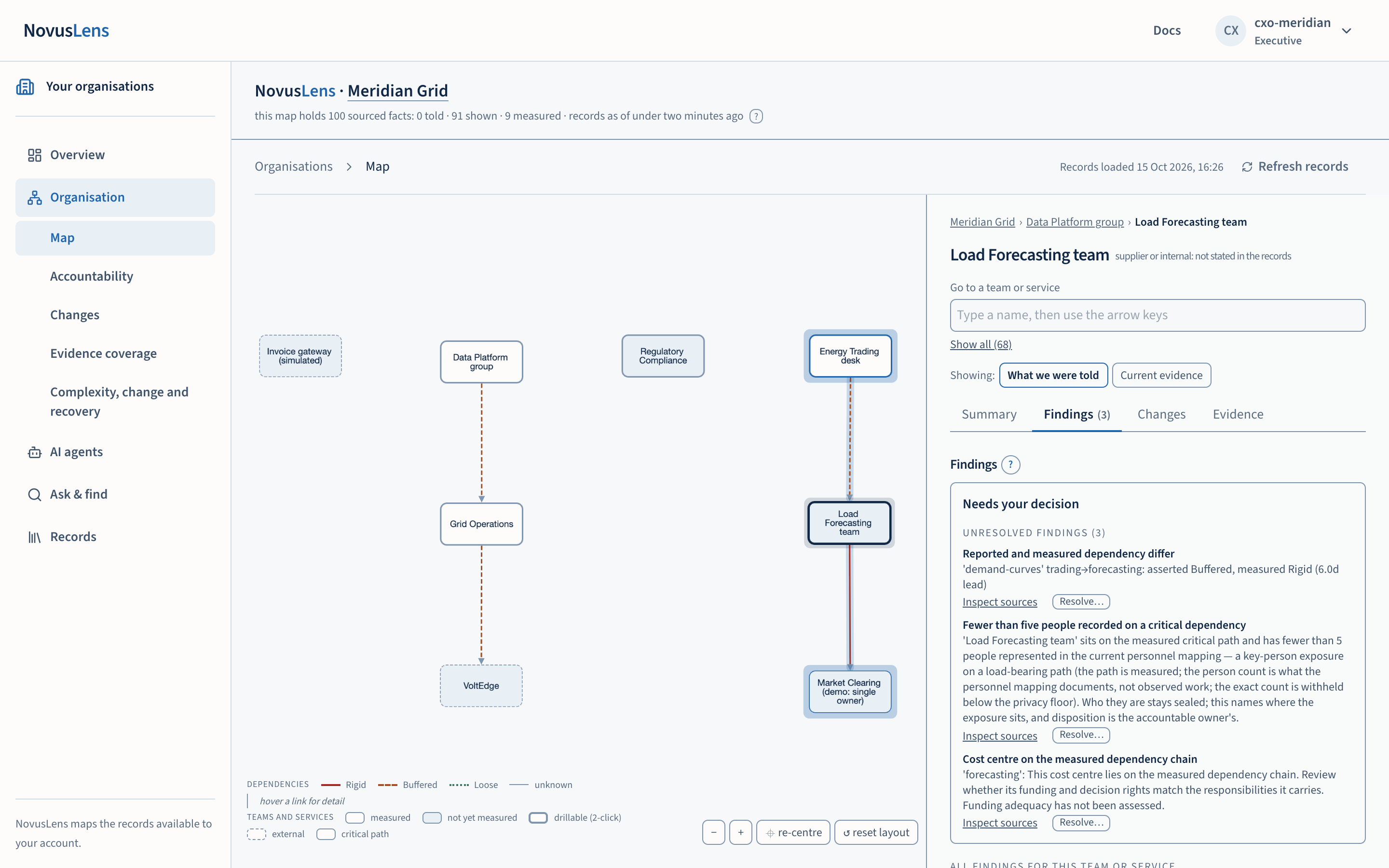The image size is (1389, 868).
Task: Click the refresh arrows icon
Action: [x=1247, y=167]
